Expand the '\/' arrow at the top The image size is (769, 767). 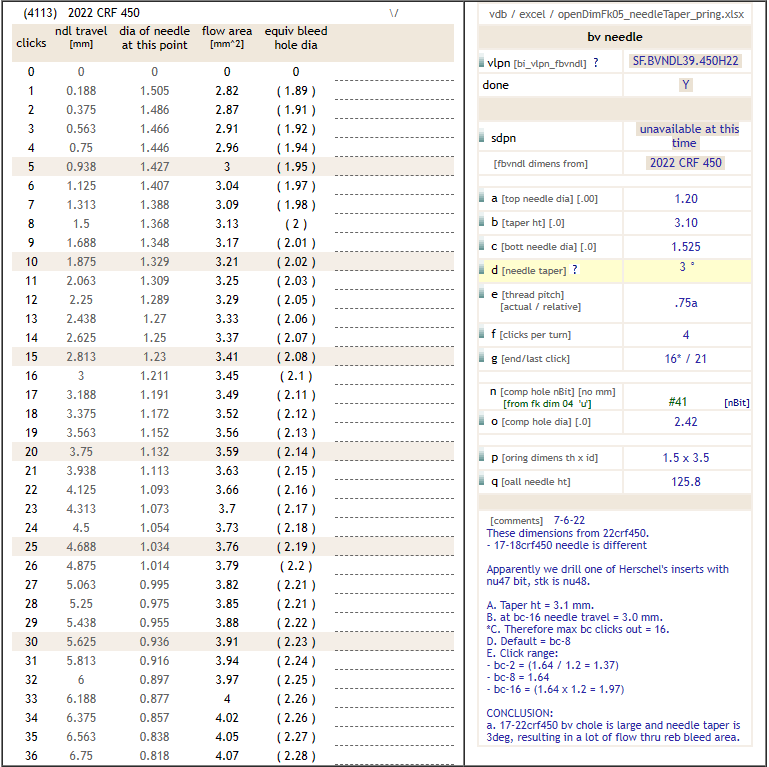click(395, 13)
